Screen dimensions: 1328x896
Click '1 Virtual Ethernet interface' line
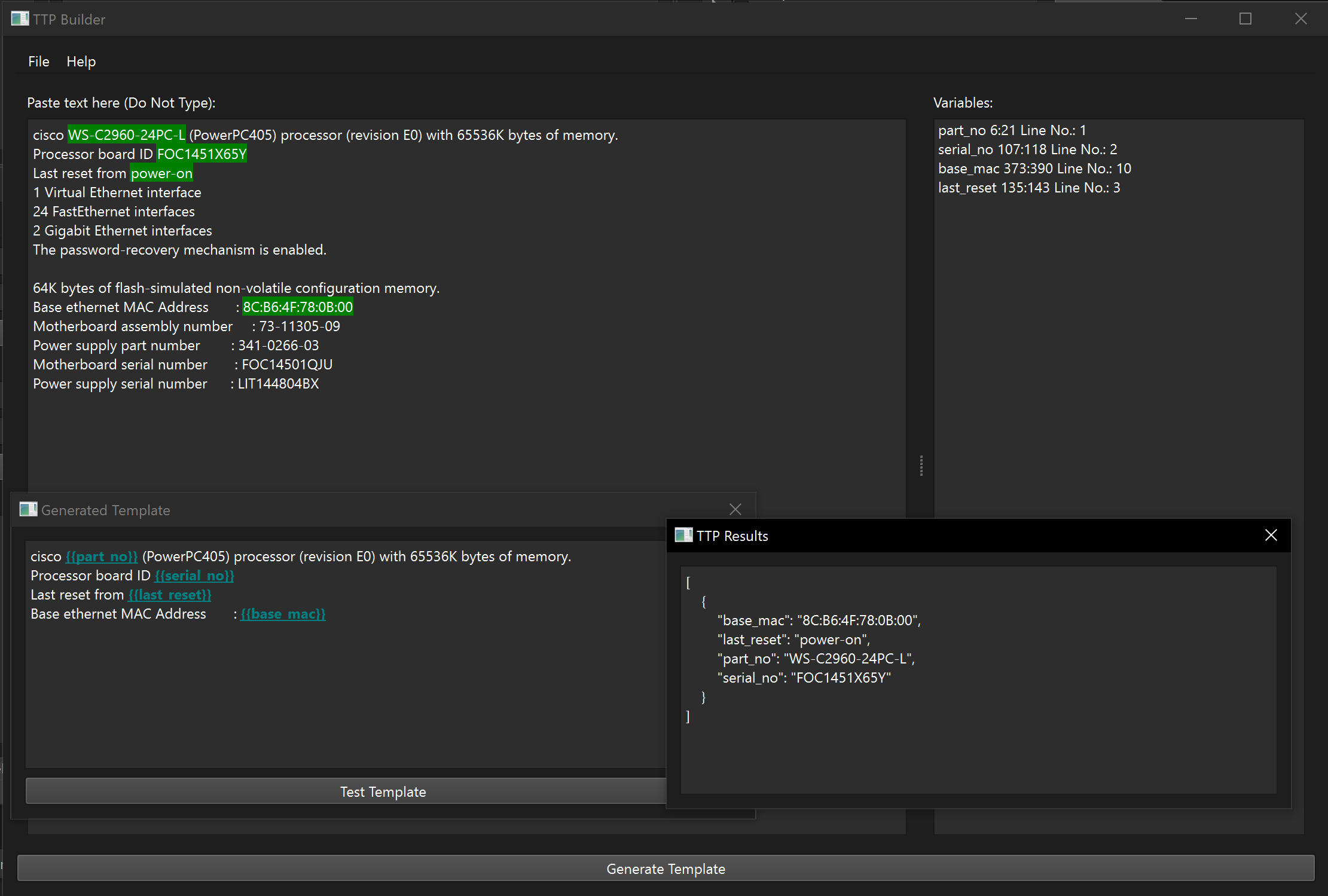coord(117,192)
